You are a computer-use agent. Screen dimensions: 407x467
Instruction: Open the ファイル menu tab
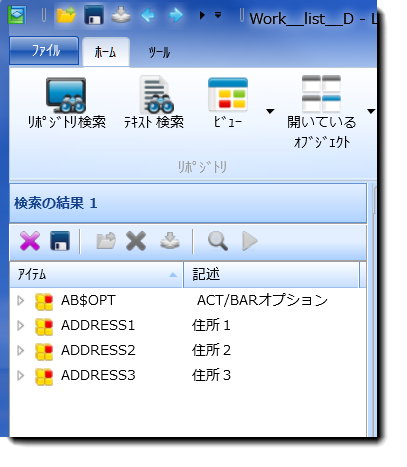(44, 51)
